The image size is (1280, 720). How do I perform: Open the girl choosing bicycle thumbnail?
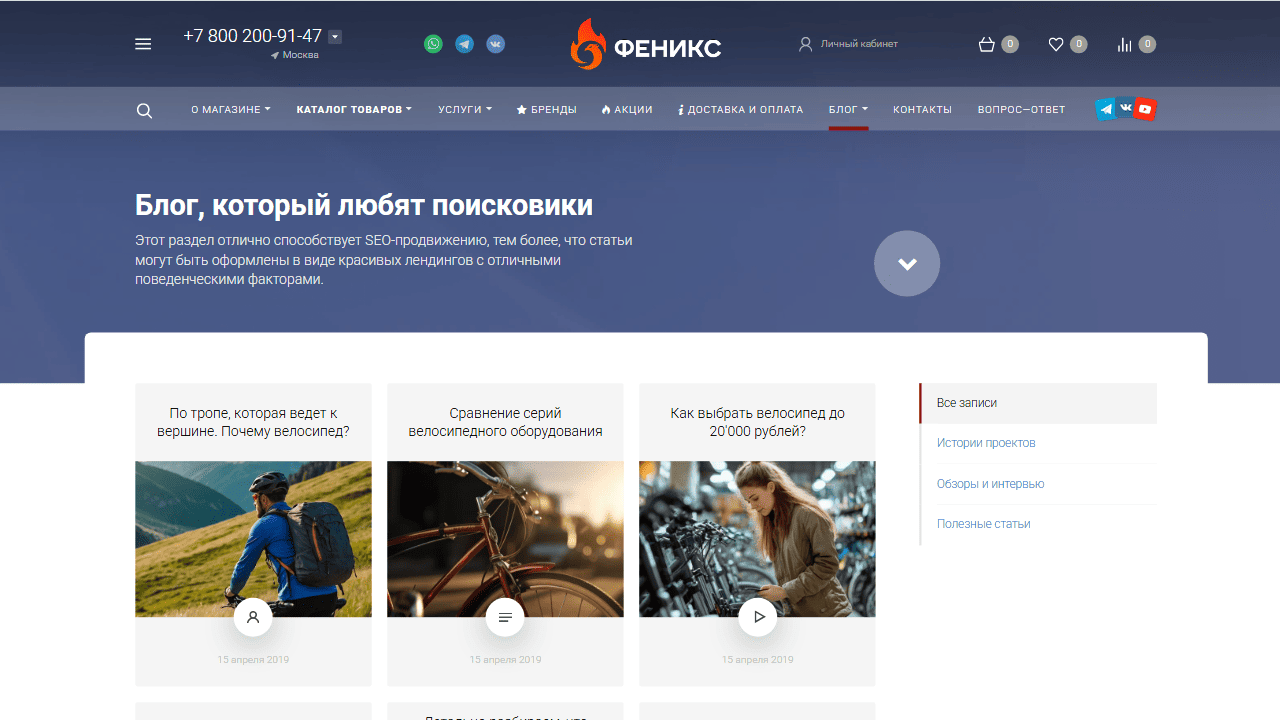click(757, 538)
